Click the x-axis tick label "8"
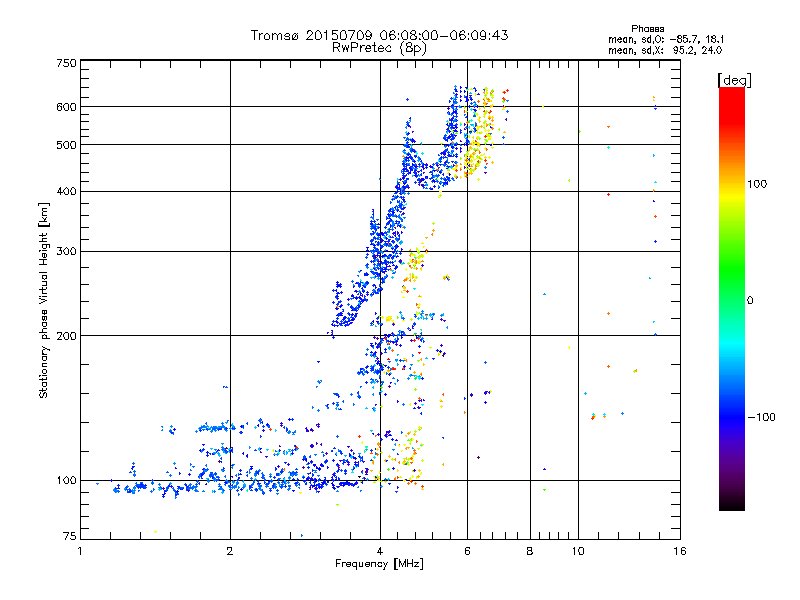Image resolution: width=800 pixels, height=600 pixels. 530,551
